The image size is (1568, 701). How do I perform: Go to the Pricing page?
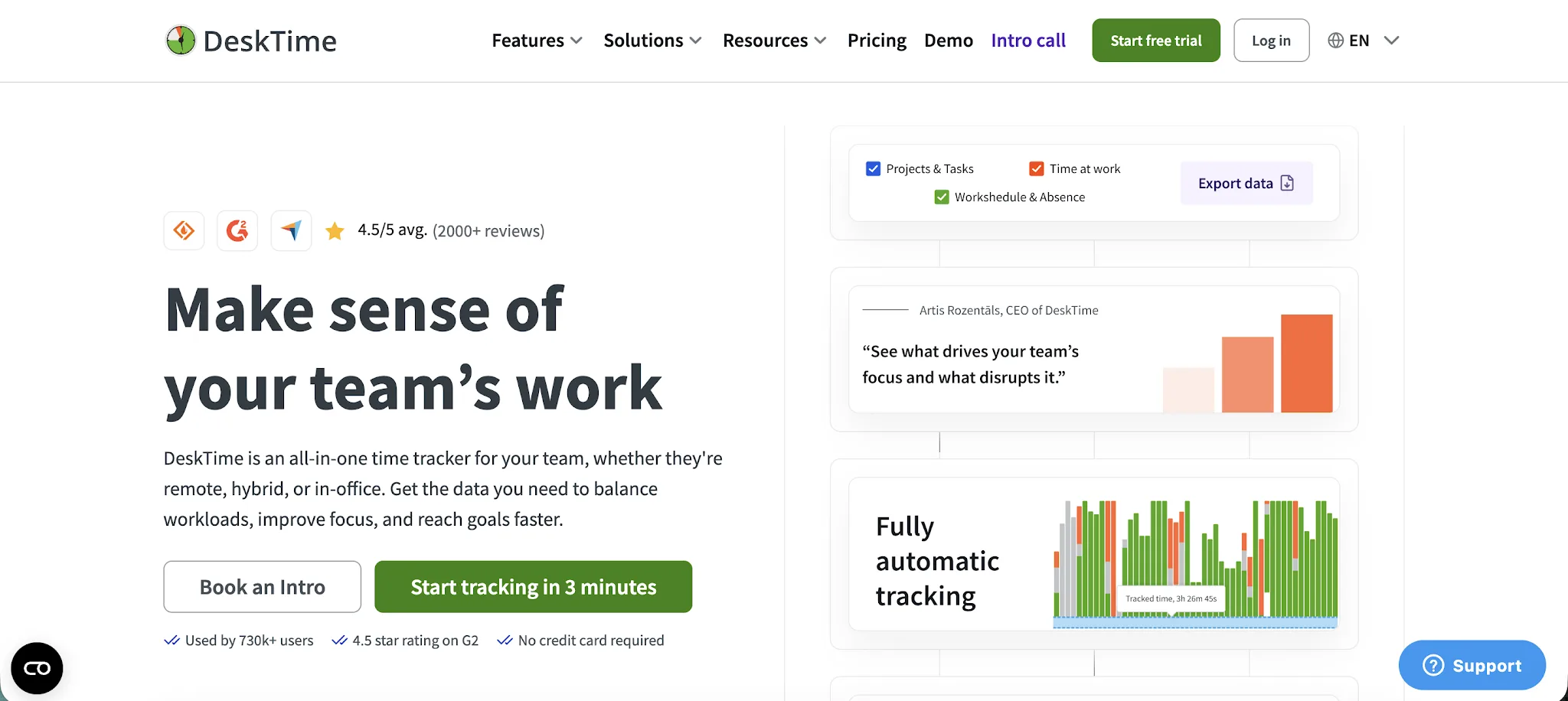pyautogui.click(x=877, y=41)
